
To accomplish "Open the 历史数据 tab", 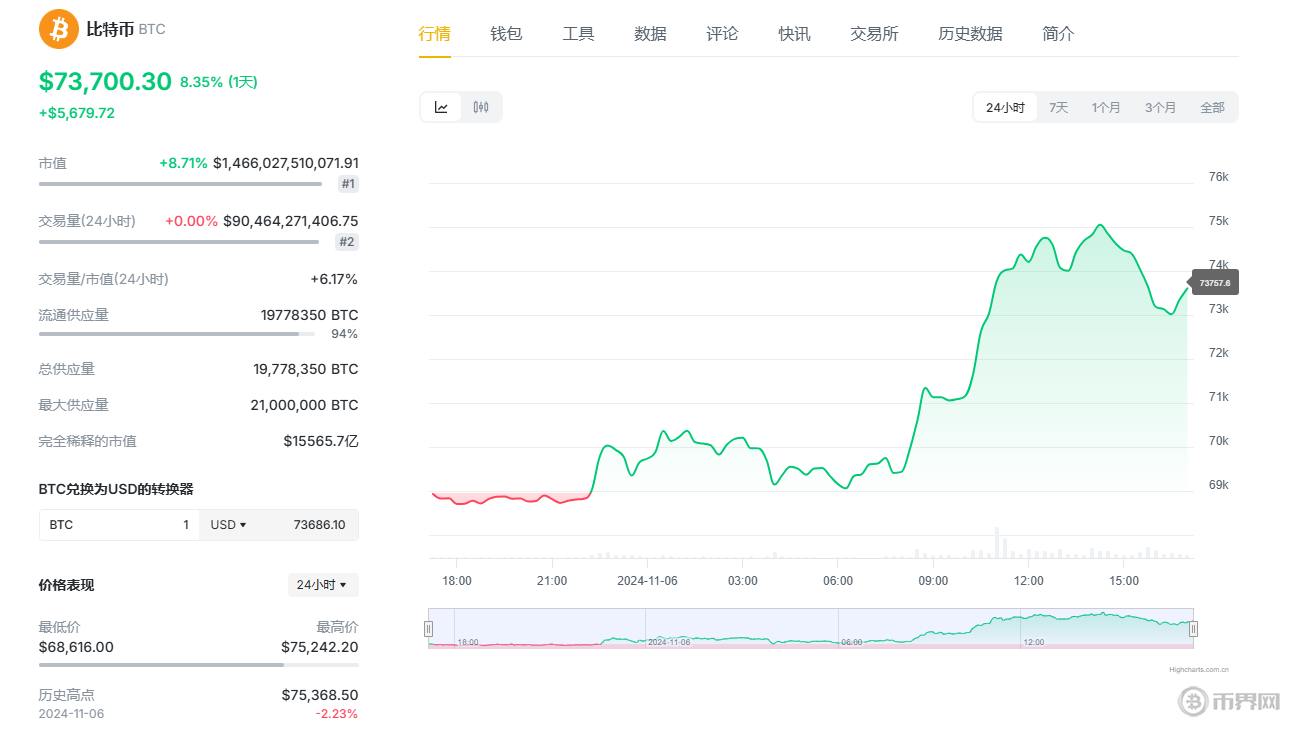I will [x=970, y=33].
